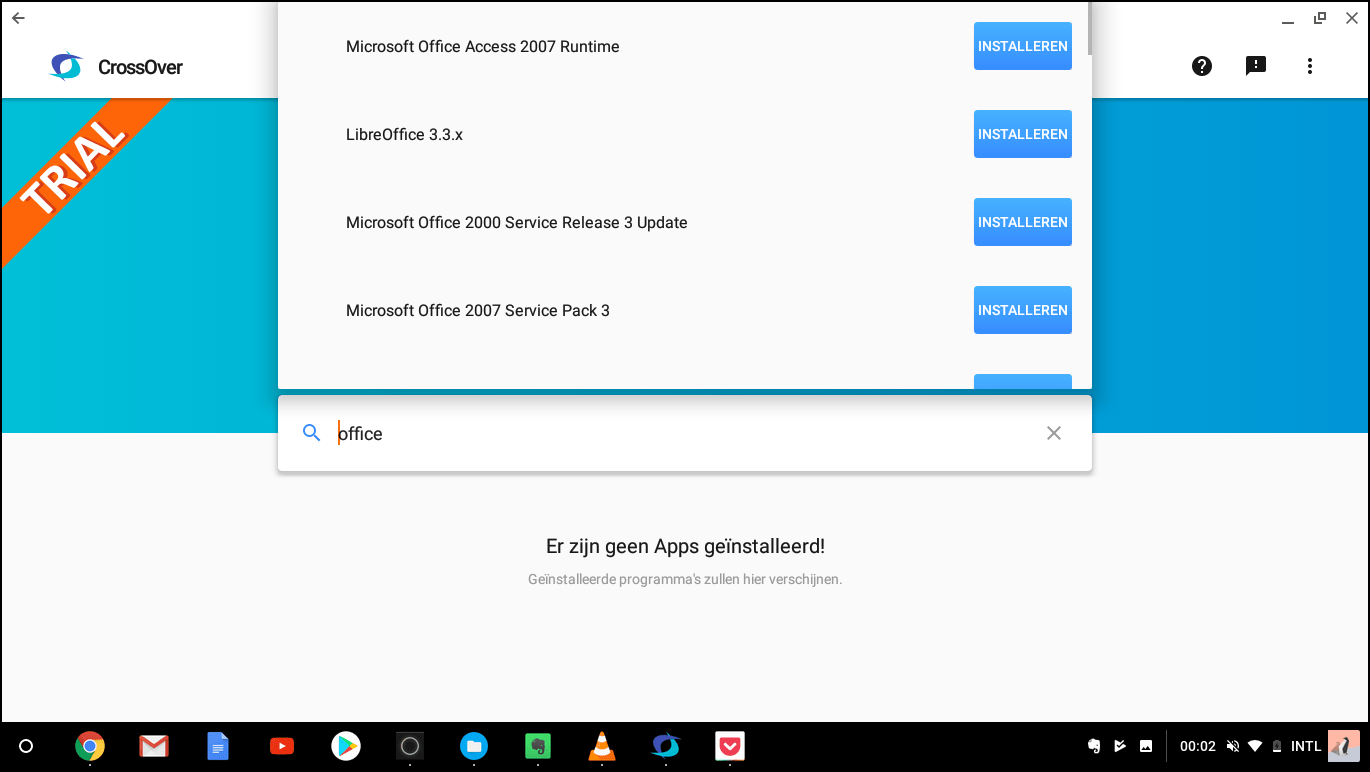Viewport: 1370px width, 772px height.
Task: Restore the CrossOver window size
Action: 1320,18
